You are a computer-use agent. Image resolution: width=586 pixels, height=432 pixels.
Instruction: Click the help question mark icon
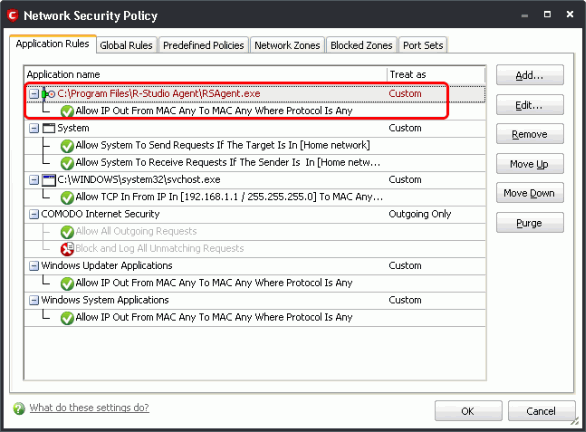[x=19, y=408]
